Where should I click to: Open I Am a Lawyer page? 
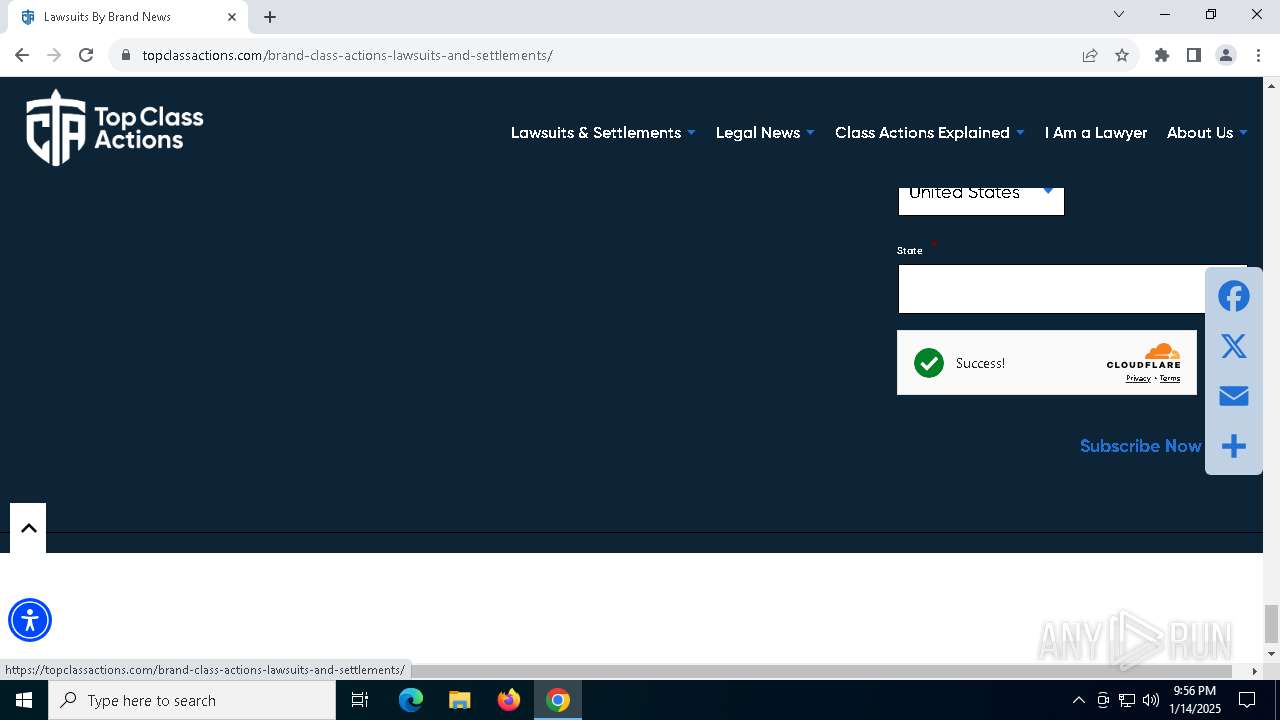click(x=1096, y=132)
